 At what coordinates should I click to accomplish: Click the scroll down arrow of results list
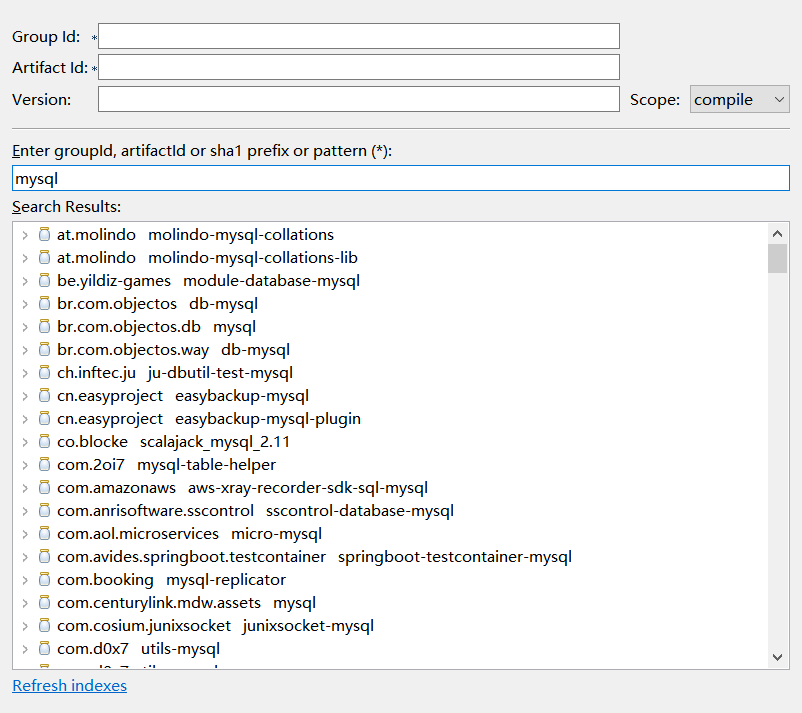tap(777, 657)
